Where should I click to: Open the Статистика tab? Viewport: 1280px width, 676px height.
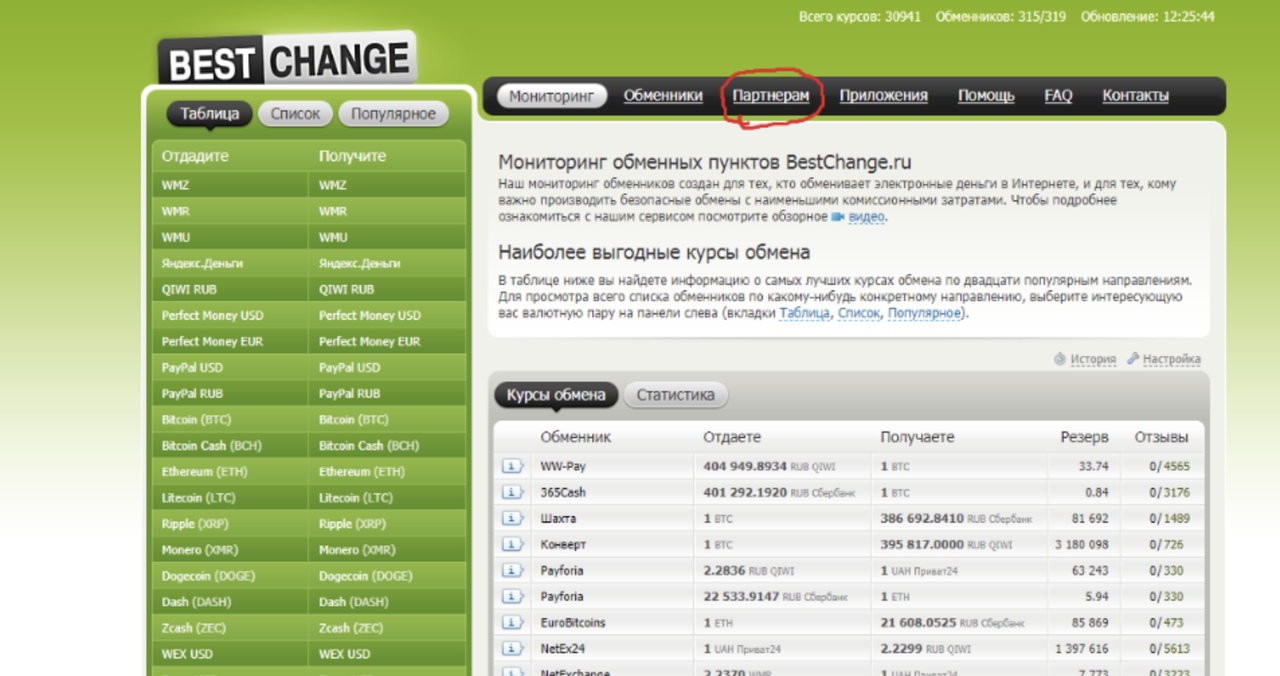[x=676, y=395]
